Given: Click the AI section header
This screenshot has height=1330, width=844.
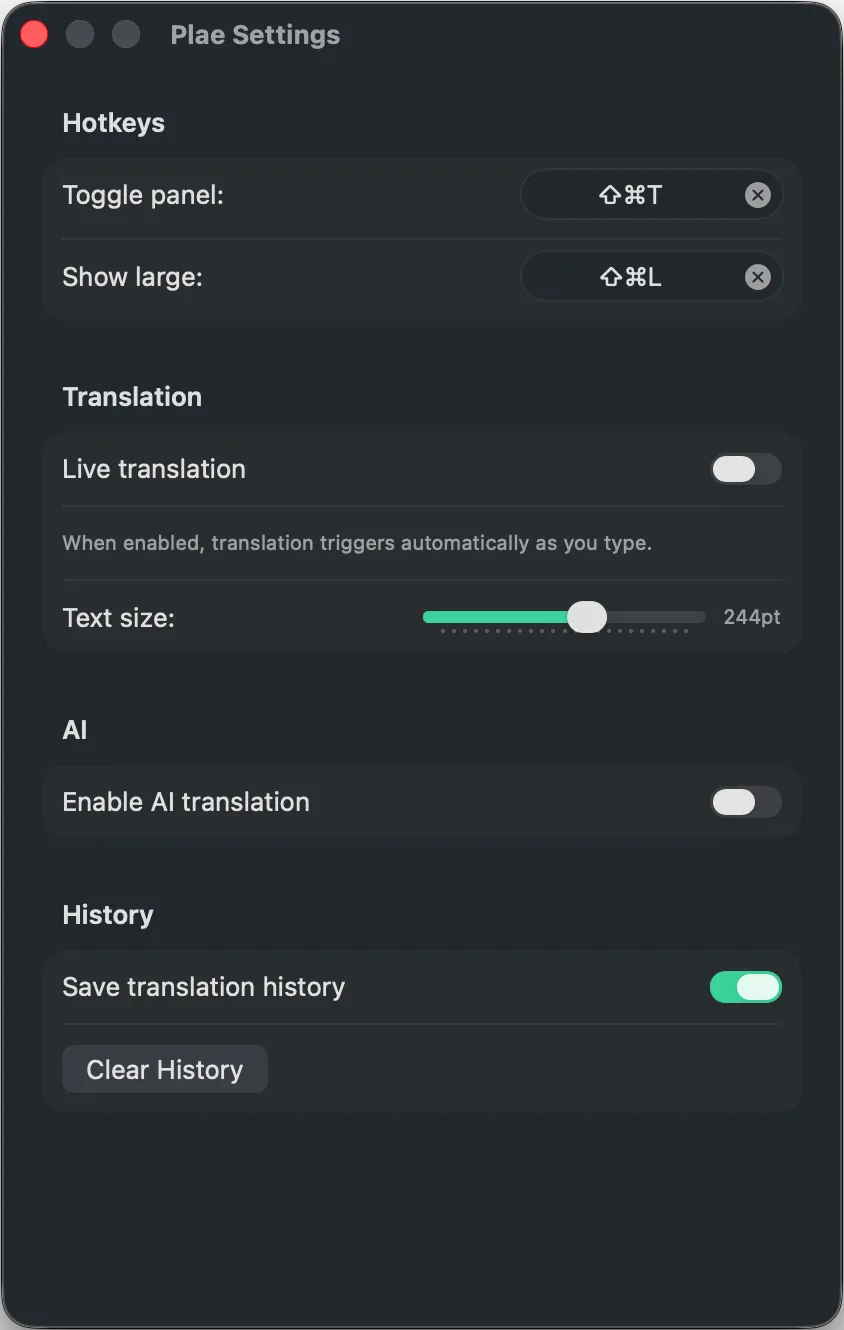Looking at the screenshot, I should [75, 730].
